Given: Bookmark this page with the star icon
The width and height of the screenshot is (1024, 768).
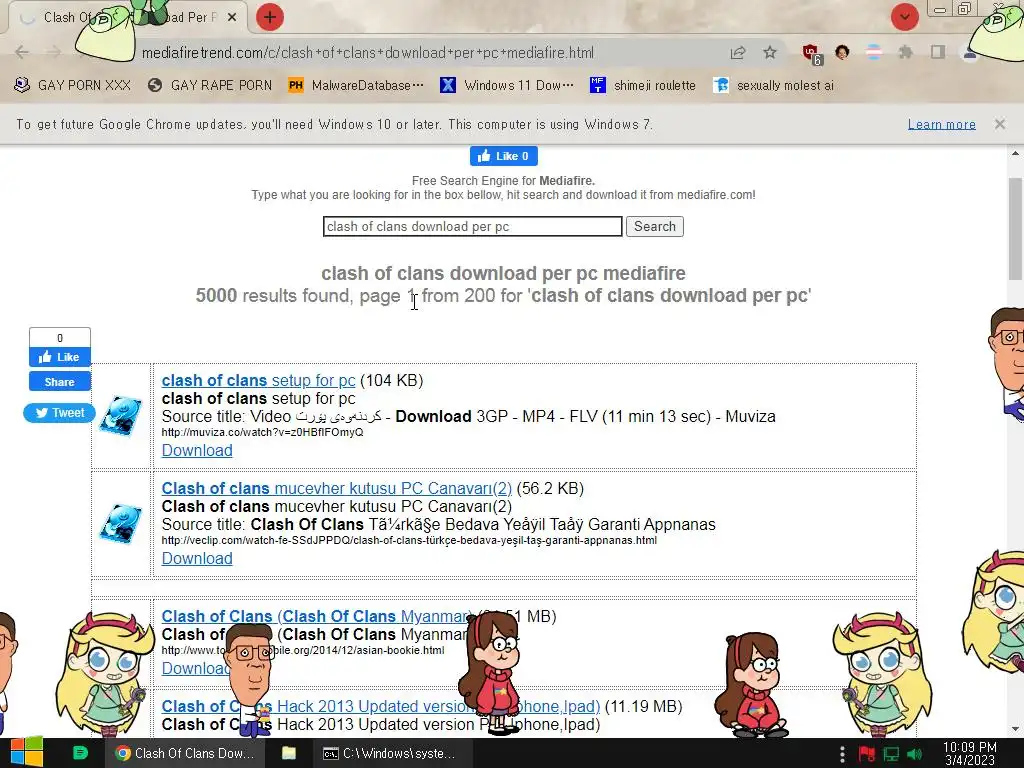Looking at the screenshot, I should [x=770, y=52].
